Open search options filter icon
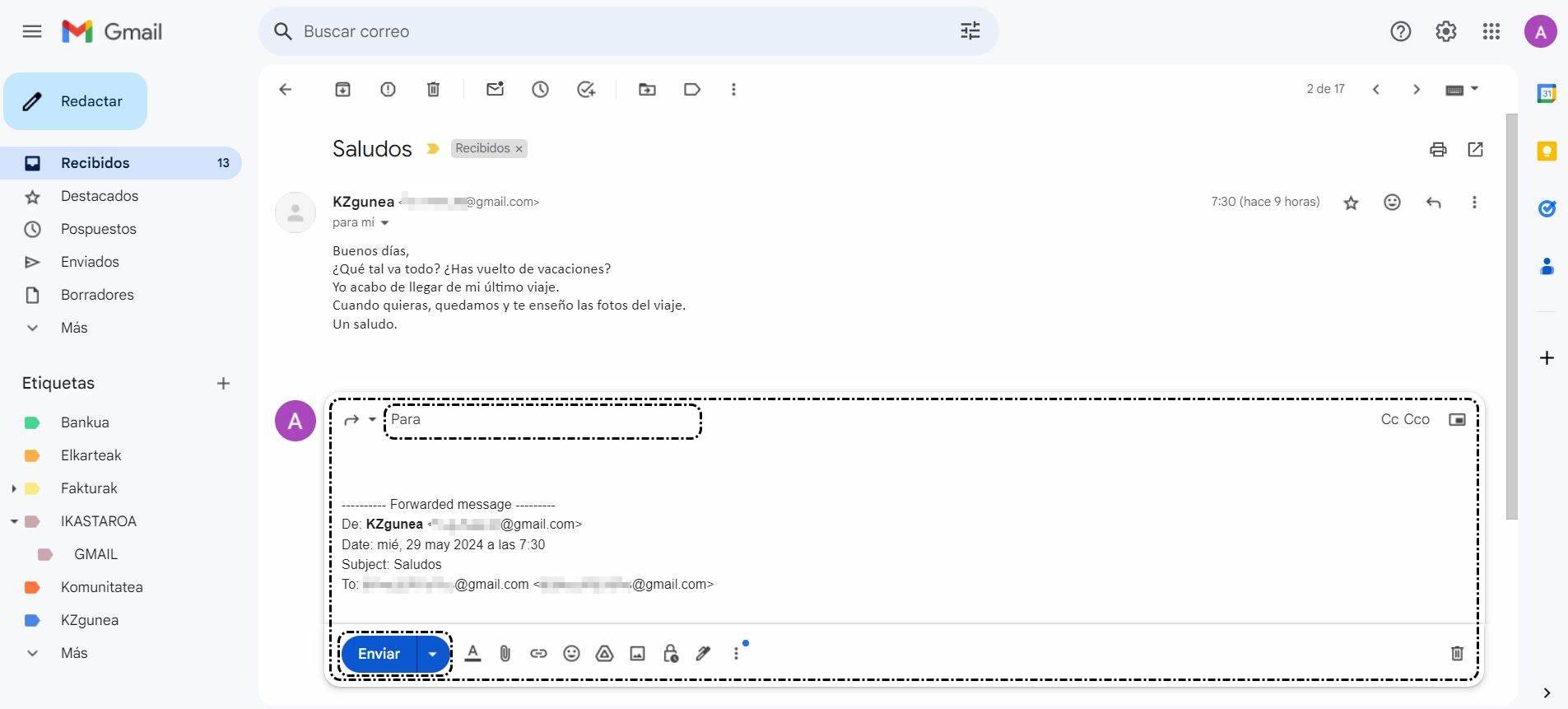The image size is (1568, 709). [970, 31]
